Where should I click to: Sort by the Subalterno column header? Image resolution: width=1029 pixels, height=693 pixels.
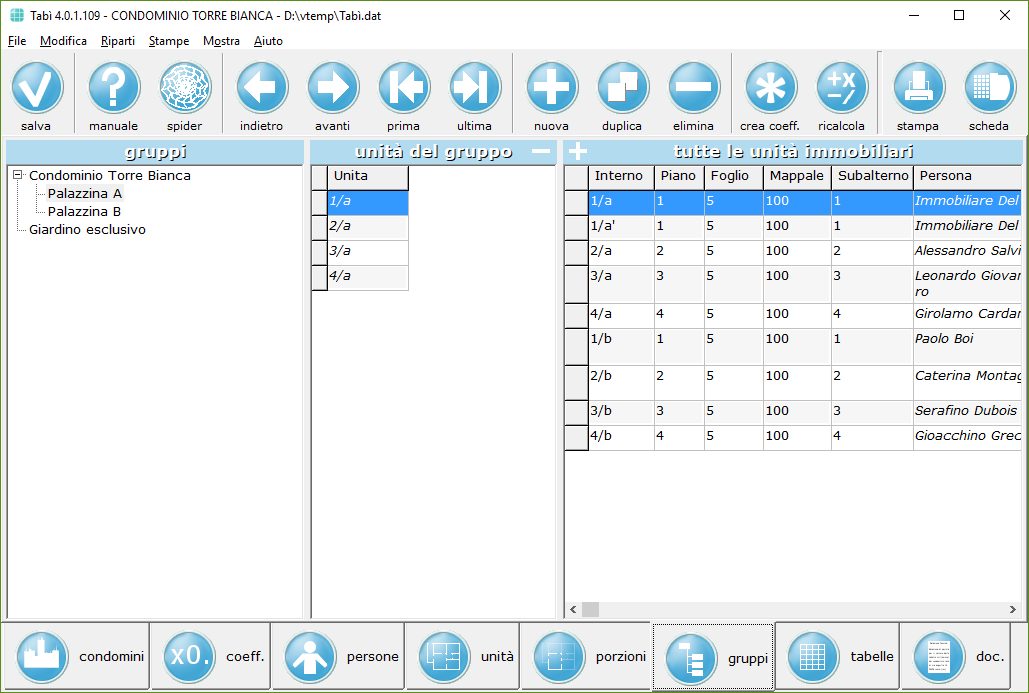(872, 176)
